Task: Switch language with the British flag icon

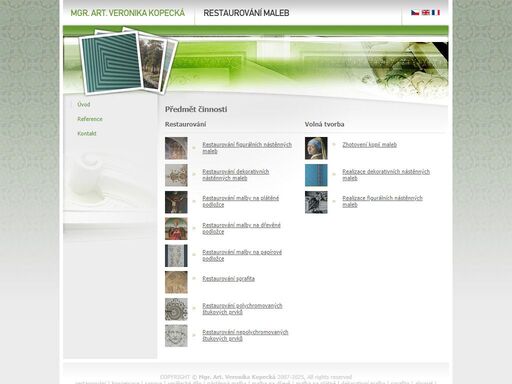Action: (x=425, y=13)
